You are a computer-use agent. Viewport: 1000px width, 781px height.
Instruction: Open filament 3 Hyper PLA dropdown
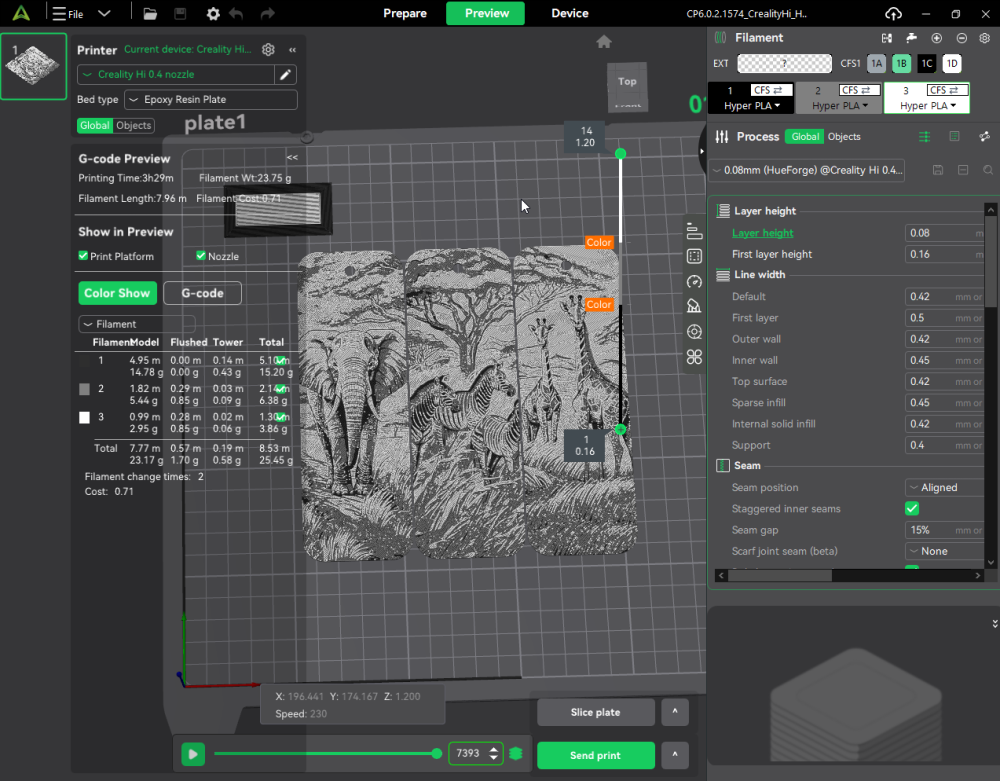pos(928,106)
